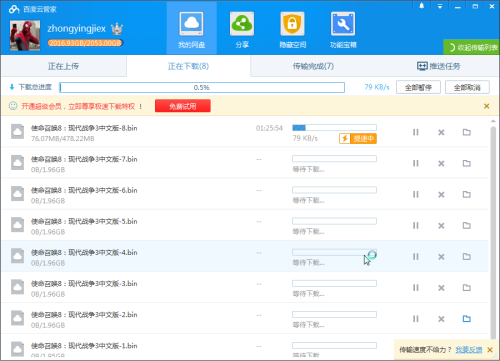Screen dimensions: 500x361
Task: Open folder for -5.bin file
Action: 467,226
